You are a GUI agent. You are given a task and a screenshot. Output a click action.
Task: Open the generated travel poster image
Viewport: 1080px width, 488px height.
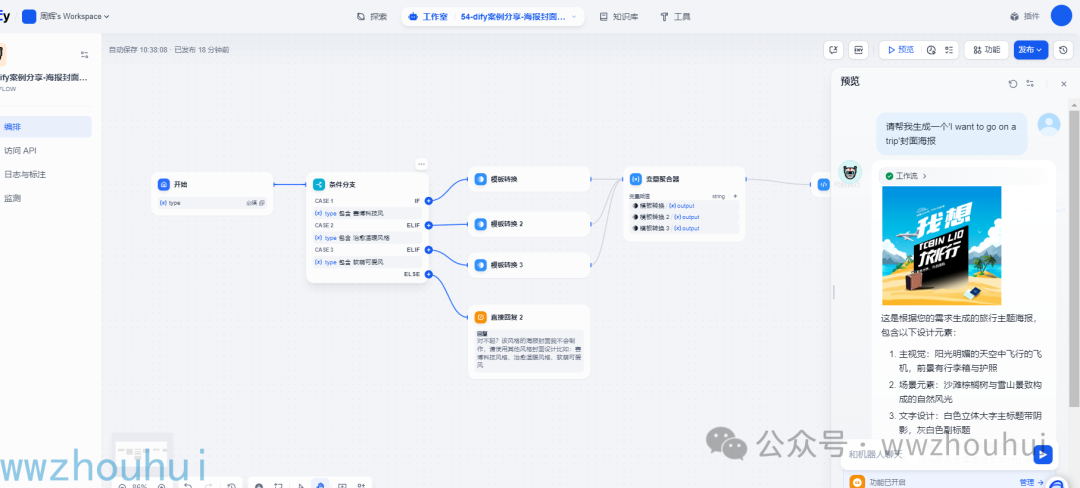(x=942, y=246)
